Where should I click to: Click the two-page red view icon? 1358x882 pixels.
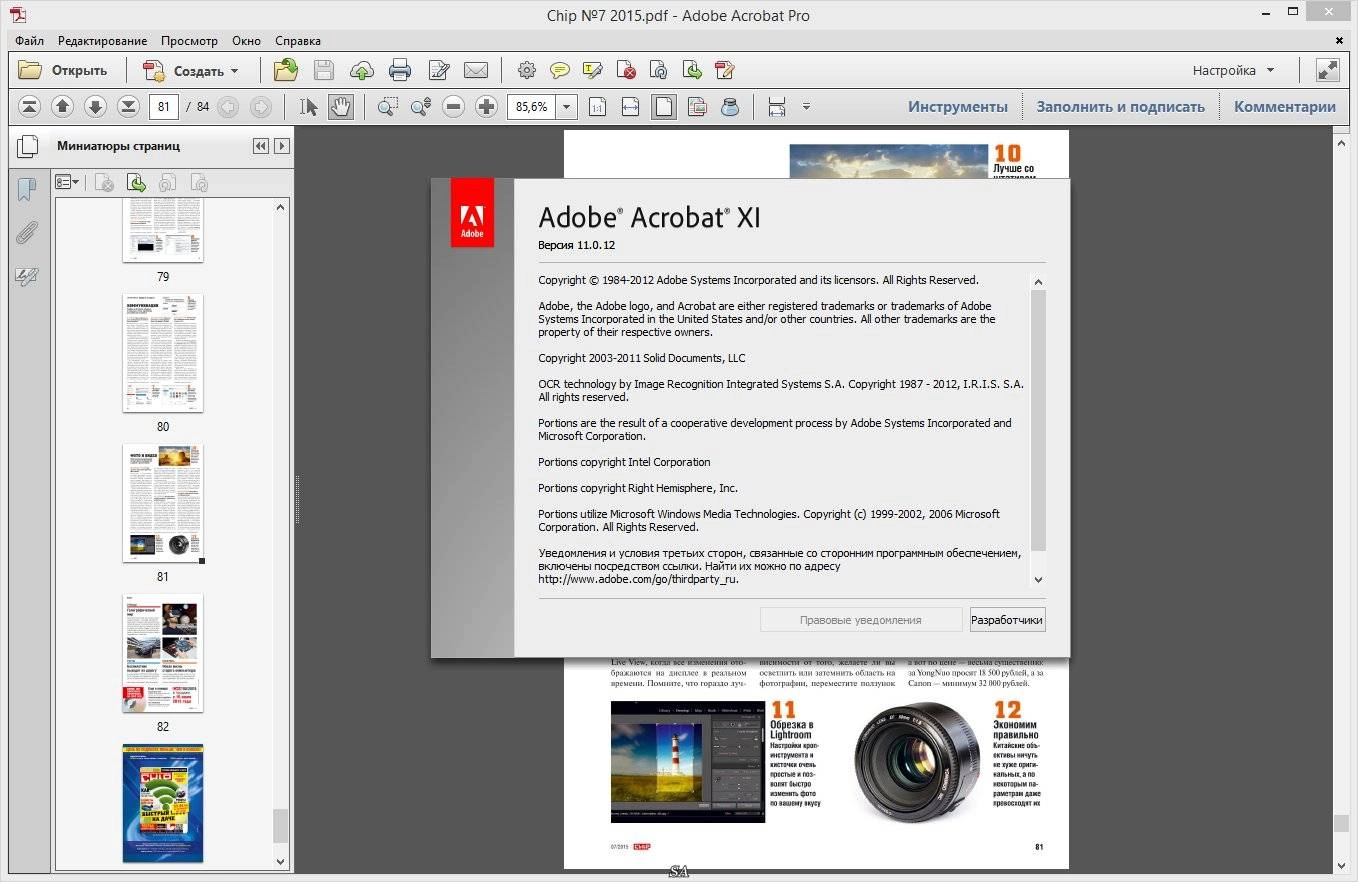click(697, 107)
